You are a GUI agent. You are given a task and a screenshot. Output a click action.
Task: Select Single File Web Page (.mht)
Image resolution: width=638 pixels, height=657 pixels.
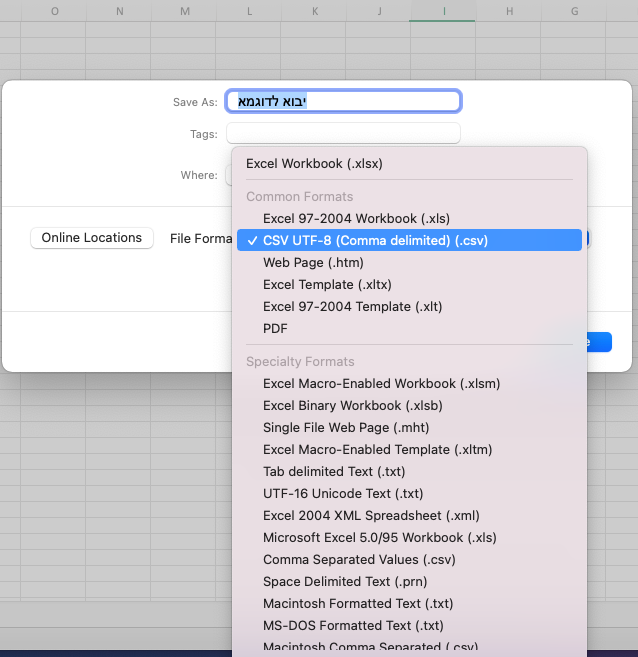pos(409,427)
